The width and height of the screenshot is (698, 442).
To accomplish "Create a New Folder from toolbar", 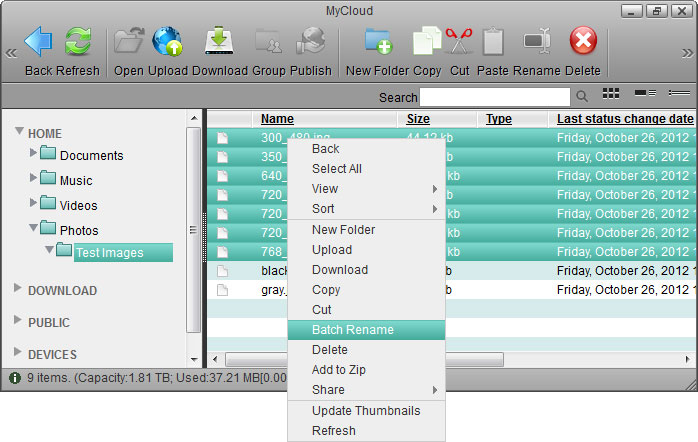I will [378, 42].
